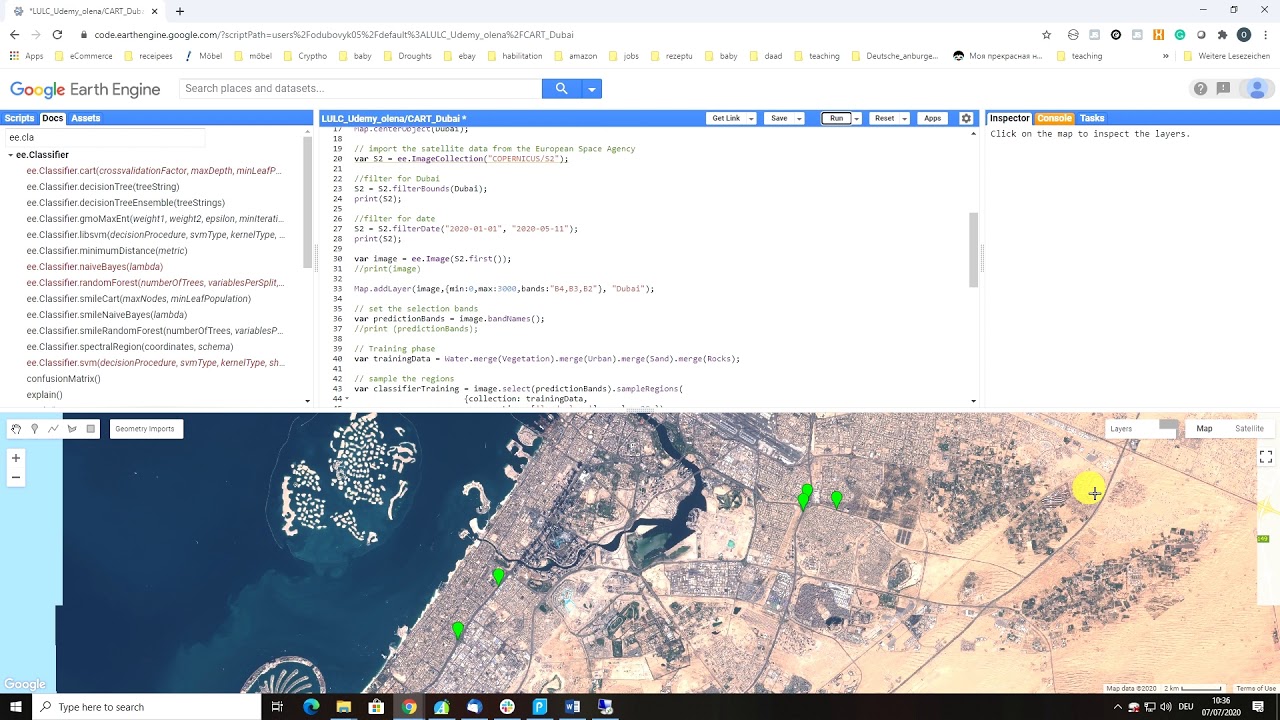Click the docs filter field 'ee.cla'
The image size is (1280, 720).
(x=105, y=137)
